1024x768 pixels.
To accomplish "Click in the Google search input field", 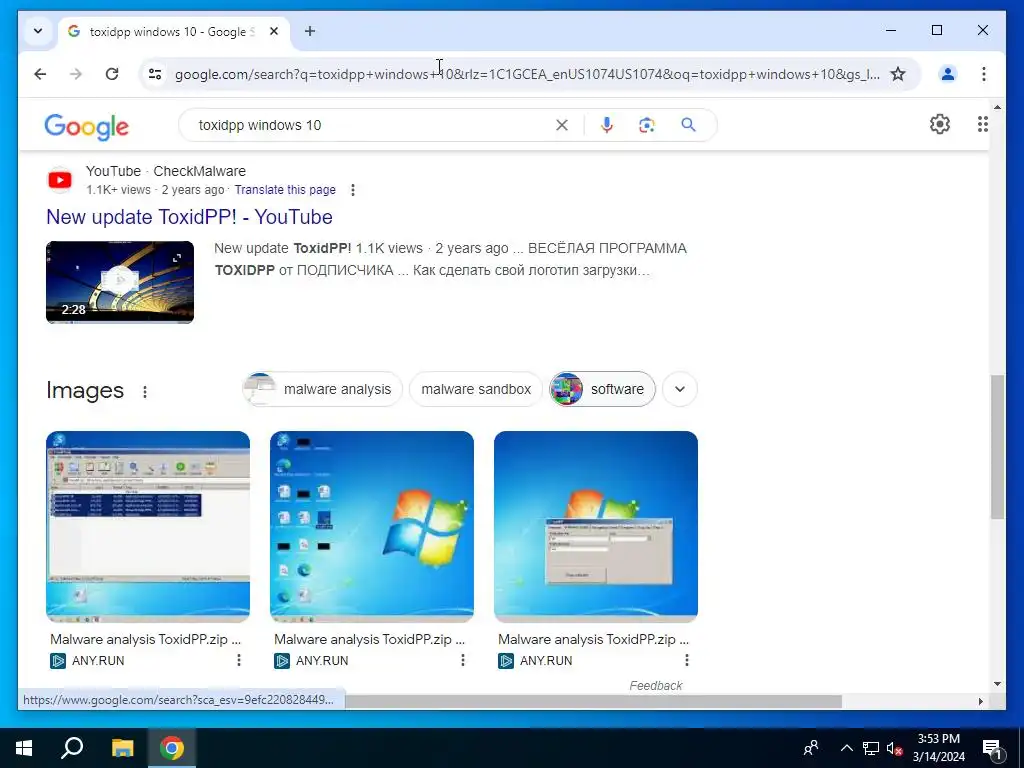I will 372,125.
